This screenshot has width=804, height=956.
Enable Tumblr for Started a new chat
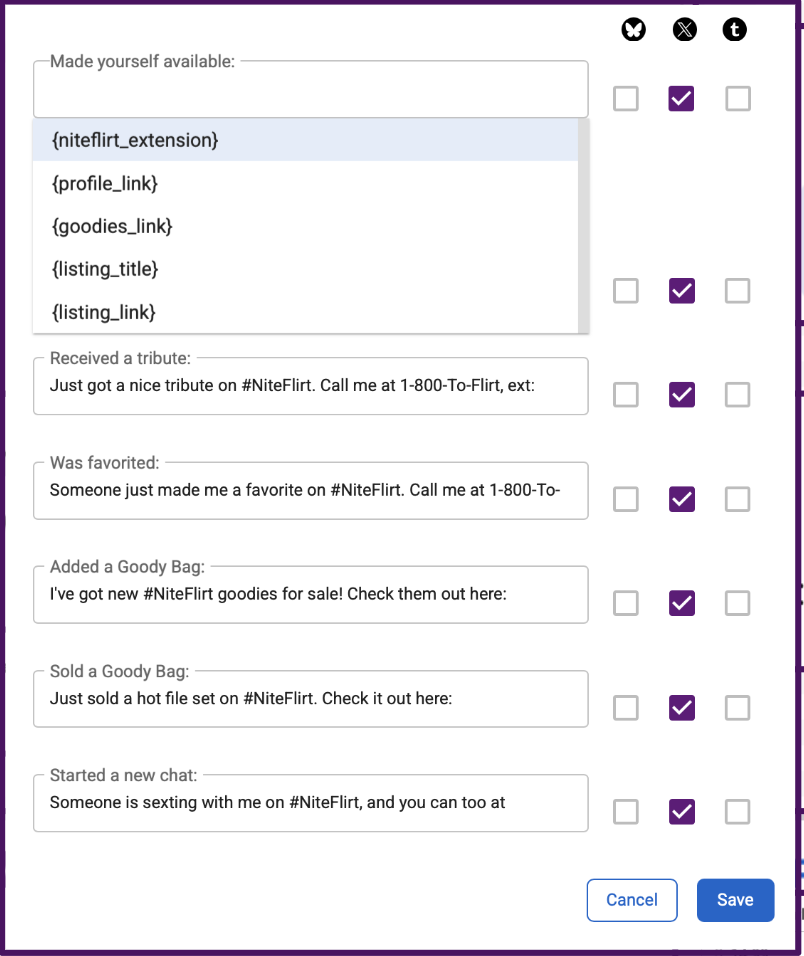tap(738, 812)
